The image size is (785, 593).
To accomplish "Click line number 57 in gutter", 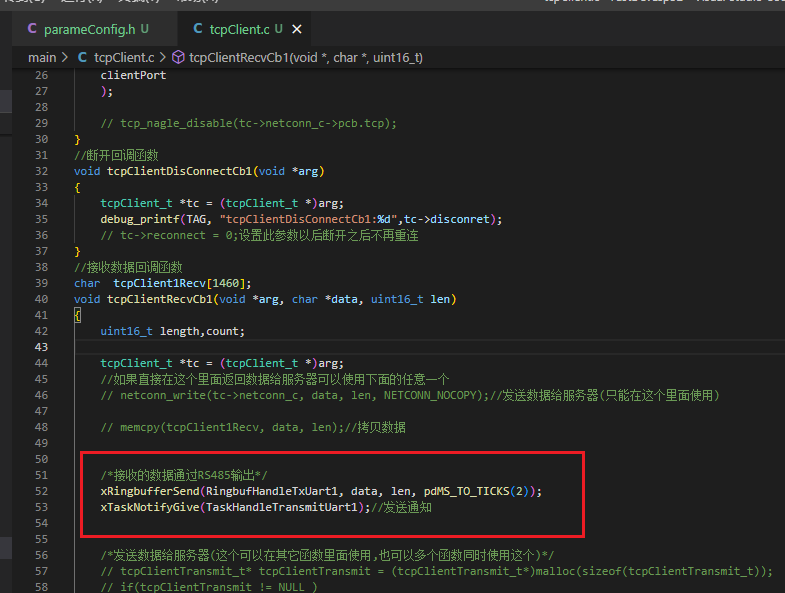I will [42, 571].
